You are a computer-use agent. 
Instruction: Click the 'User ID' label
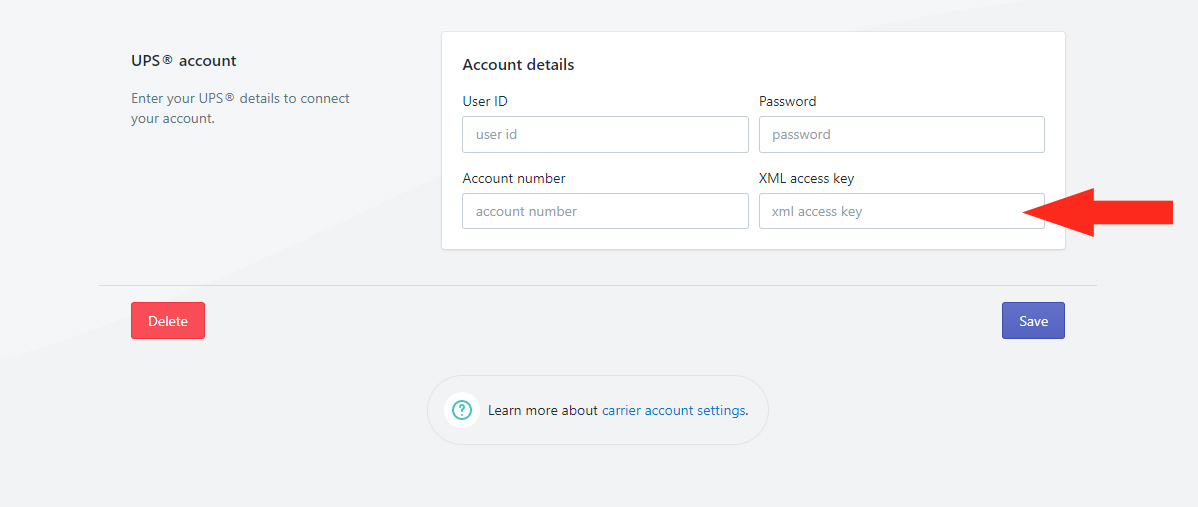[484, 101]
